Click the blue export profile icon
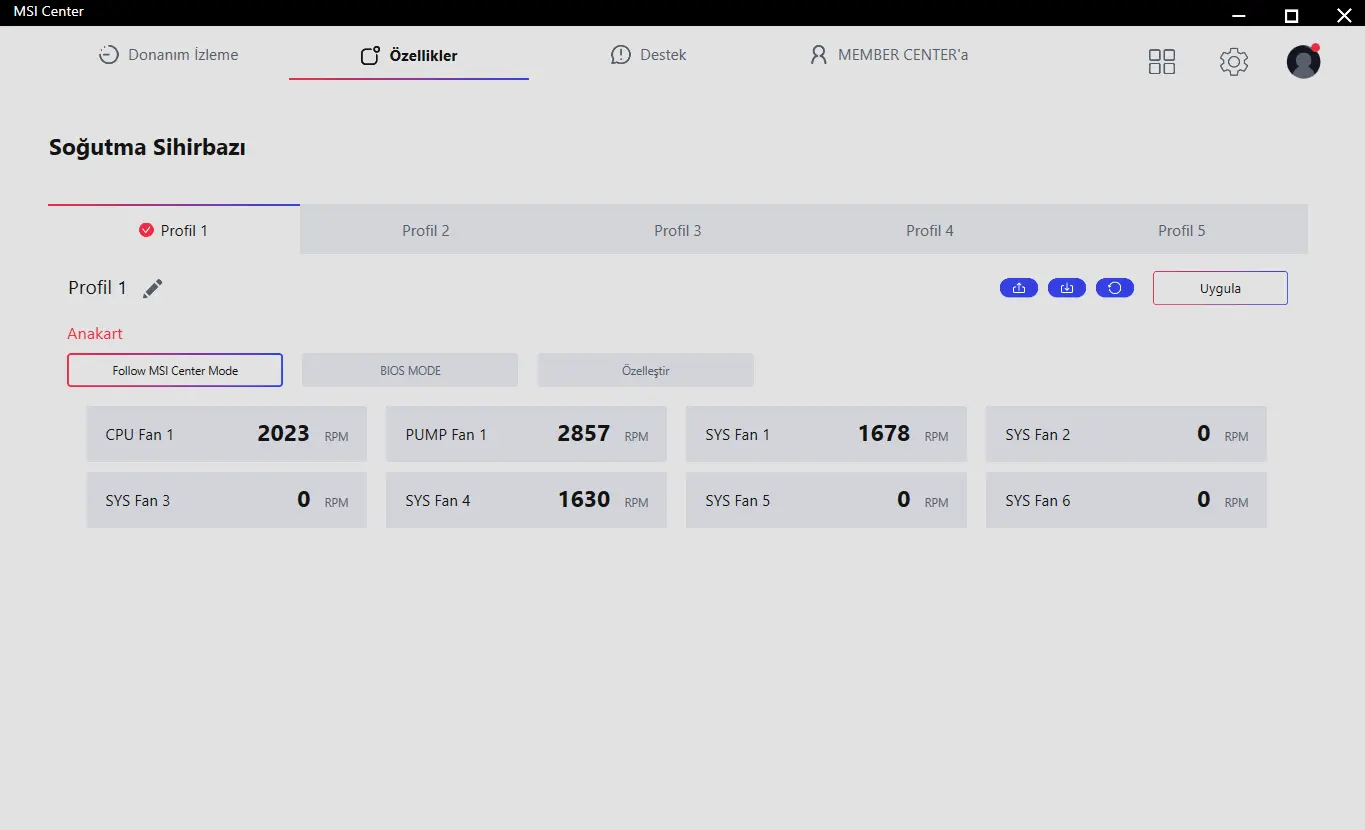 coord(1019,288)
